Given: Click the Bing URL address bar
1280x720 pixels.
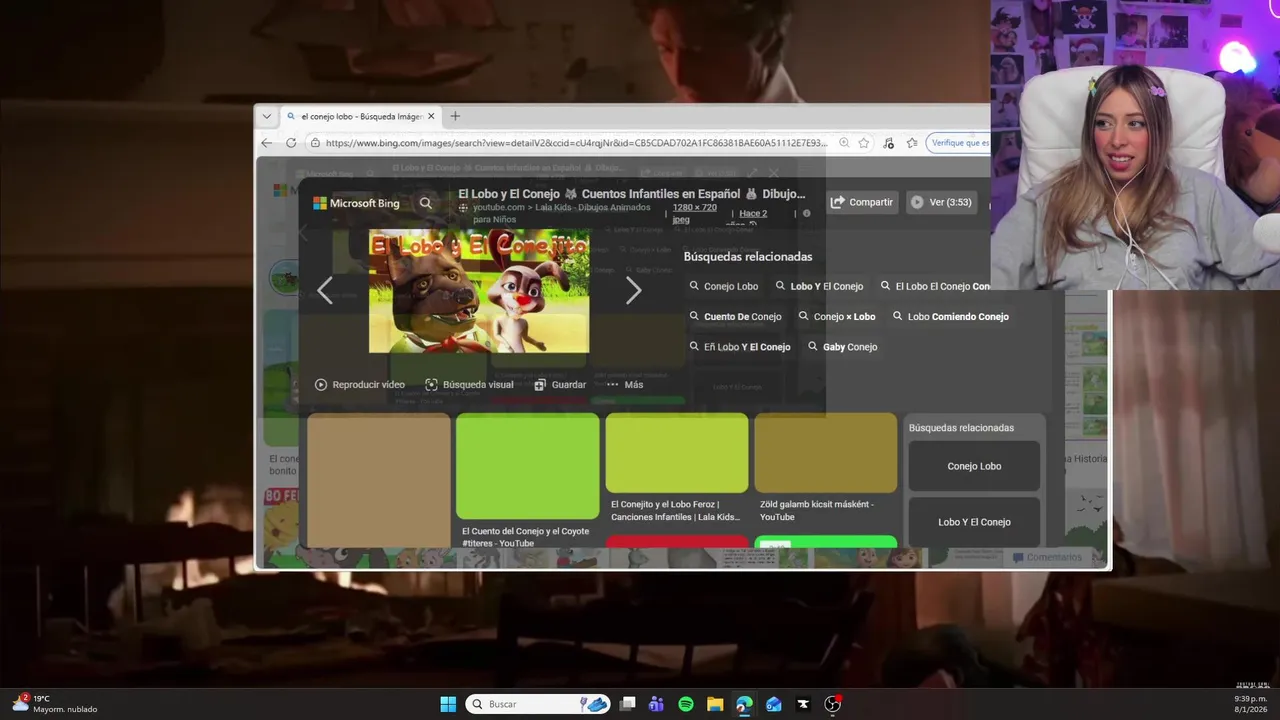Looking at the screenshot, I should click(576, 143).
